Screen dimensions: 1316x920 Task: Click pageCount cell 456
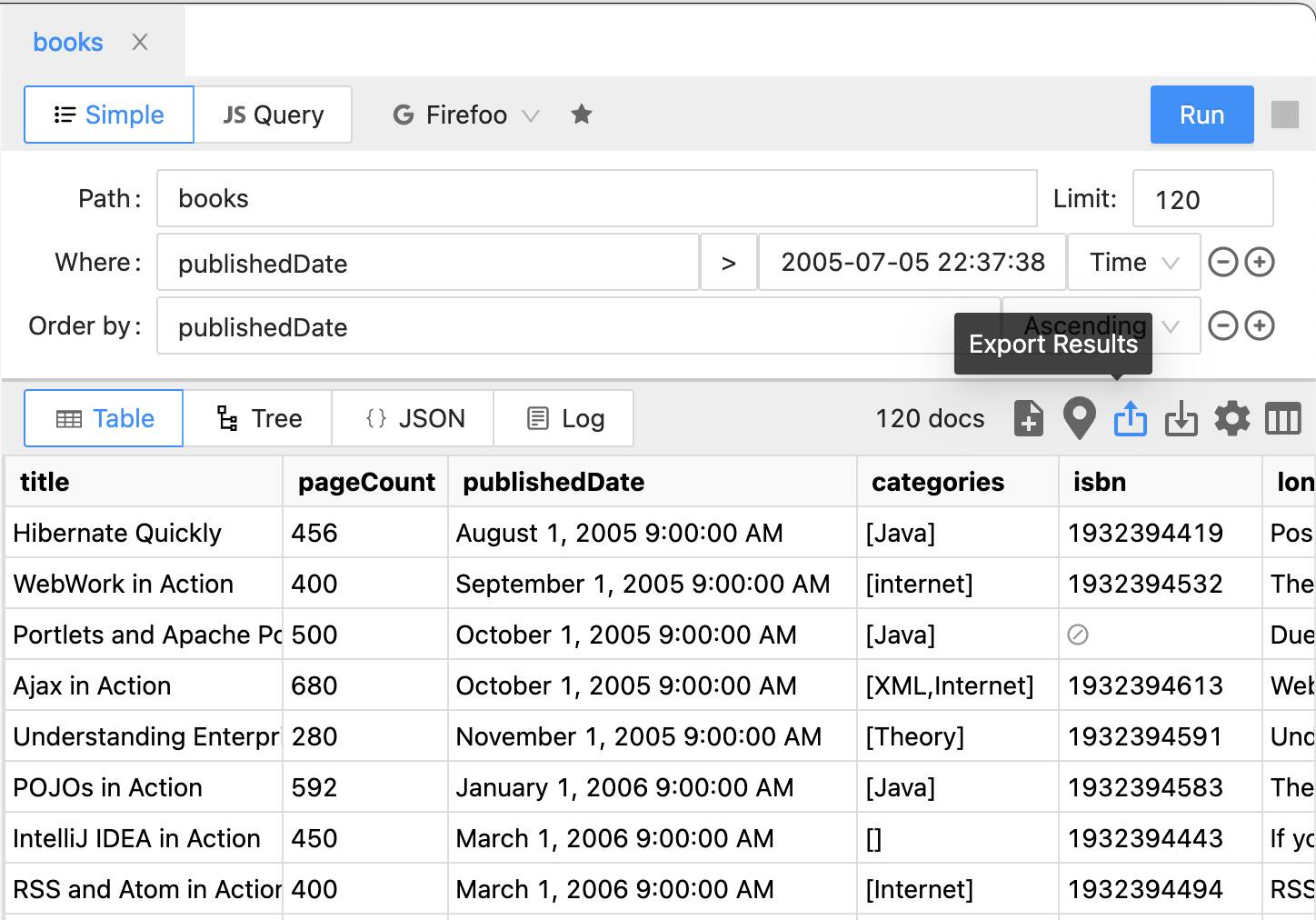coord(366,533)
